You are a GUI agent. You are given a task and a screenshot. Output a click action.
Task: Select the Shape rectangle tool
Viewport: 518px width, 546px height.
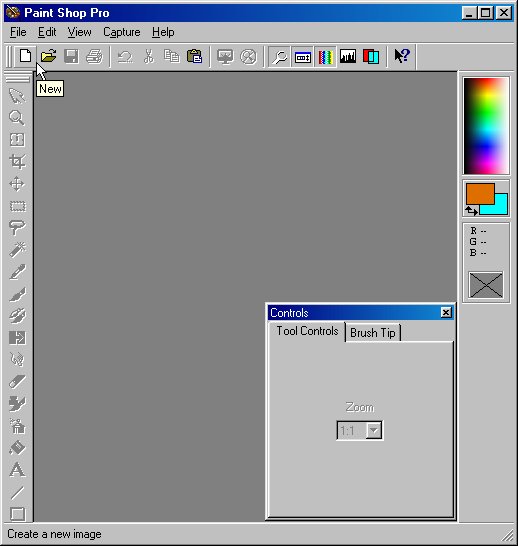pyautogui.click(x=17, y=514)
